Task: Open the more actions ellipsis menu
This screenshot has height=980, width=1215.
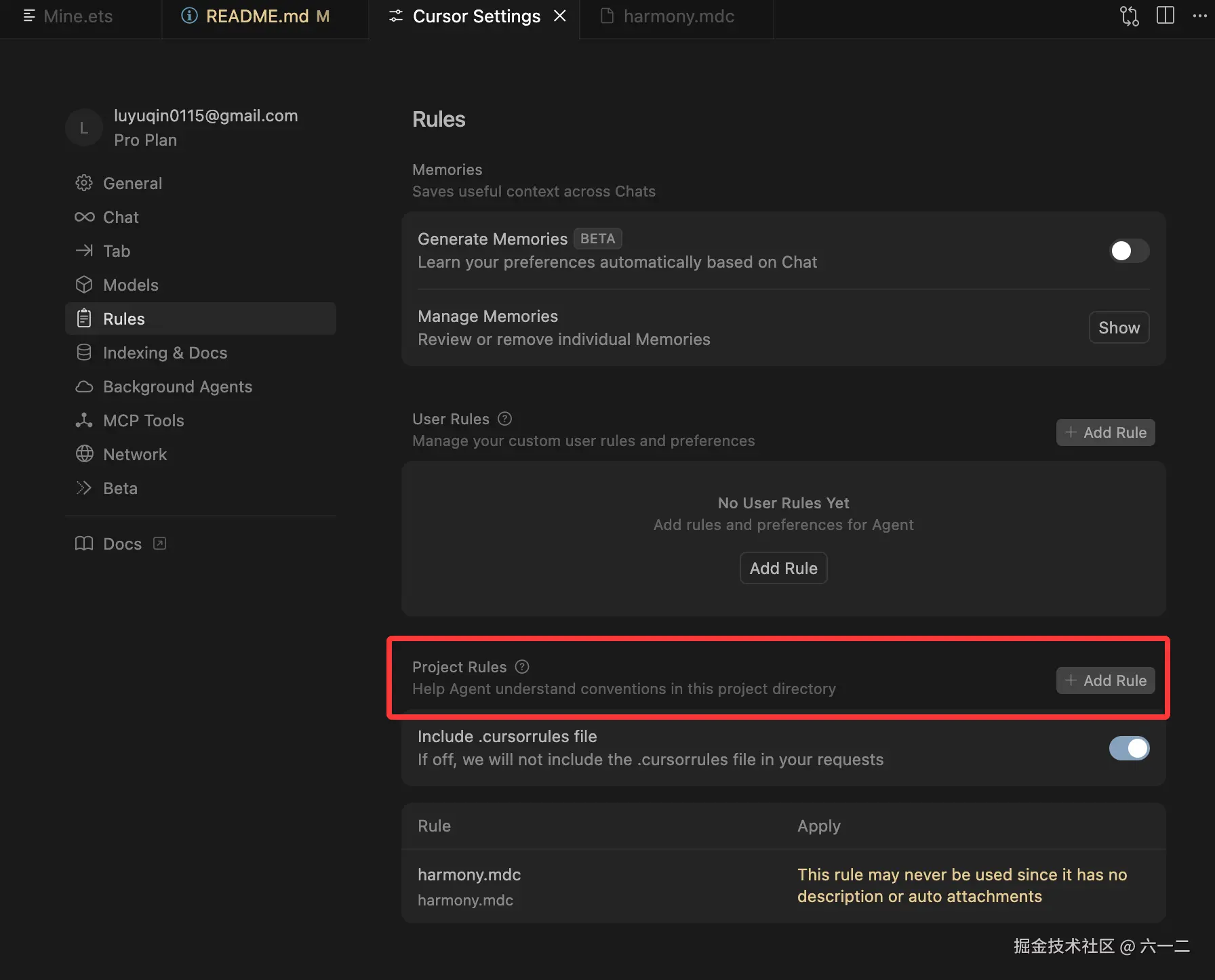Action: (1199, 16)
